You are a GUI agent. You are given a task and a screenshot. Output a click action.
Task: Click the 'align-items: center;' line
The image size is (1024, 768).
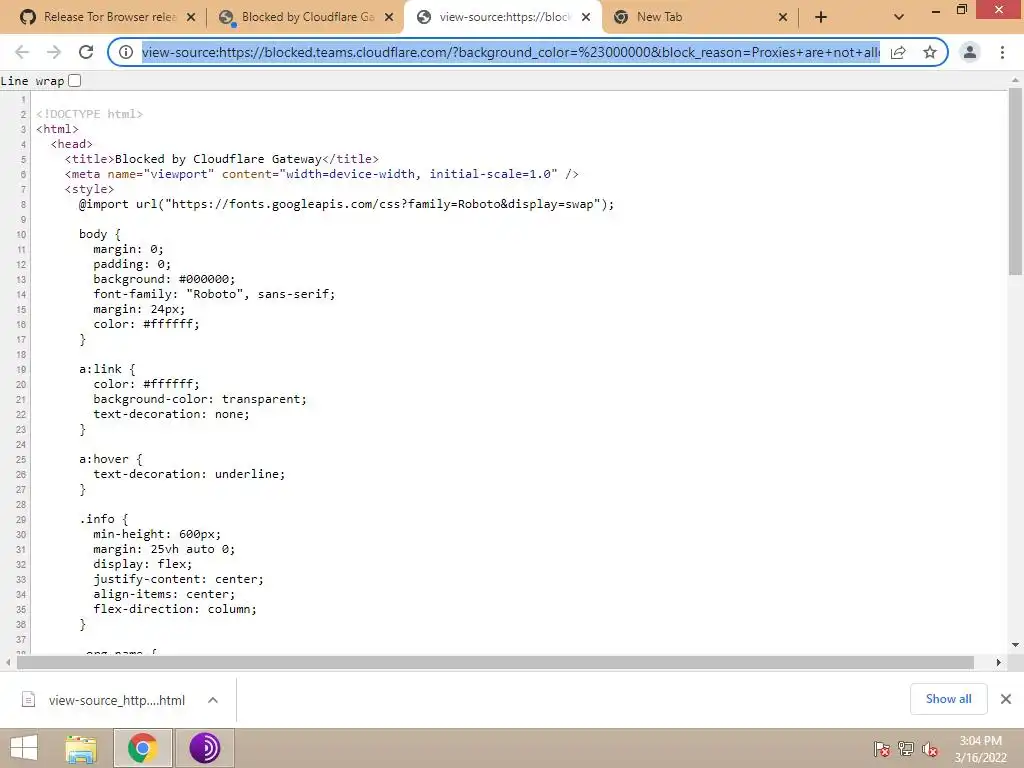tap(164, 594)
